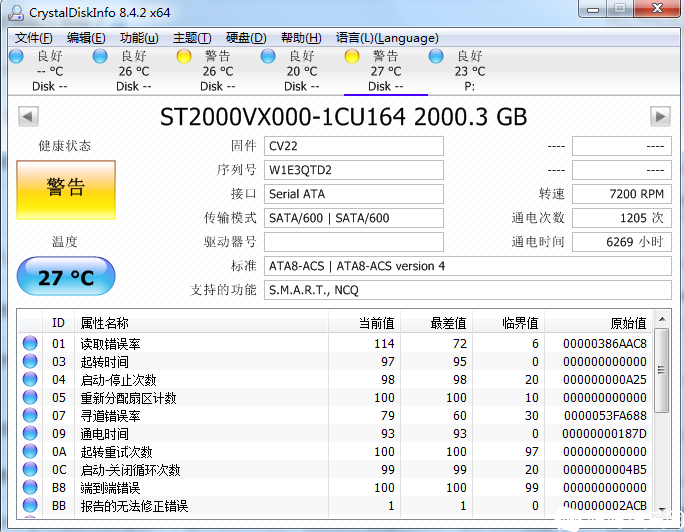Click the attribute list scrollbar thumb
Image resolution: width=684 pixels, height=532 pixels.
point(662,370)
